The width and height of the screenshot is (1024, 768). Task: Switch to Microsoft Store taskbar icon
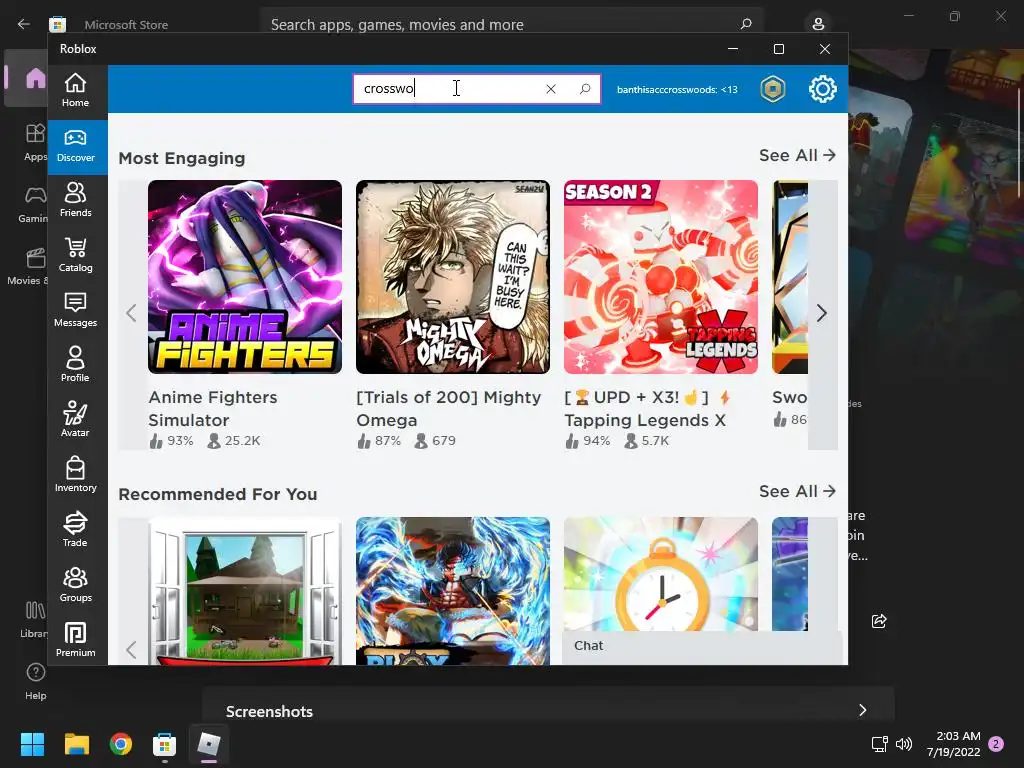(x=165, y=744)
